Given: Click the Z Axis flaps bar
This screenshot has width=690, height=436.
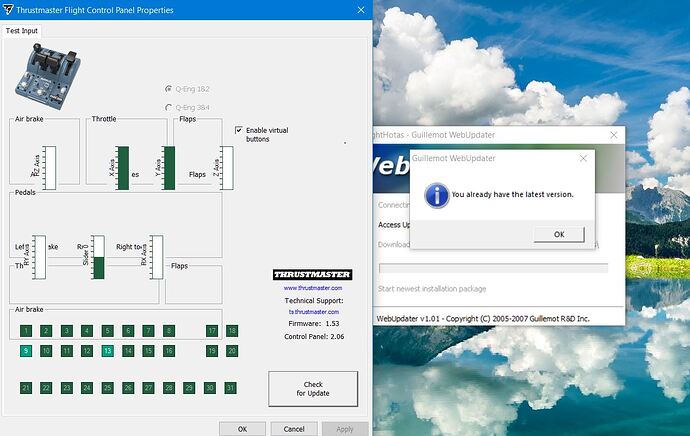Looking at the screenshot, I should tap(228, 168).
